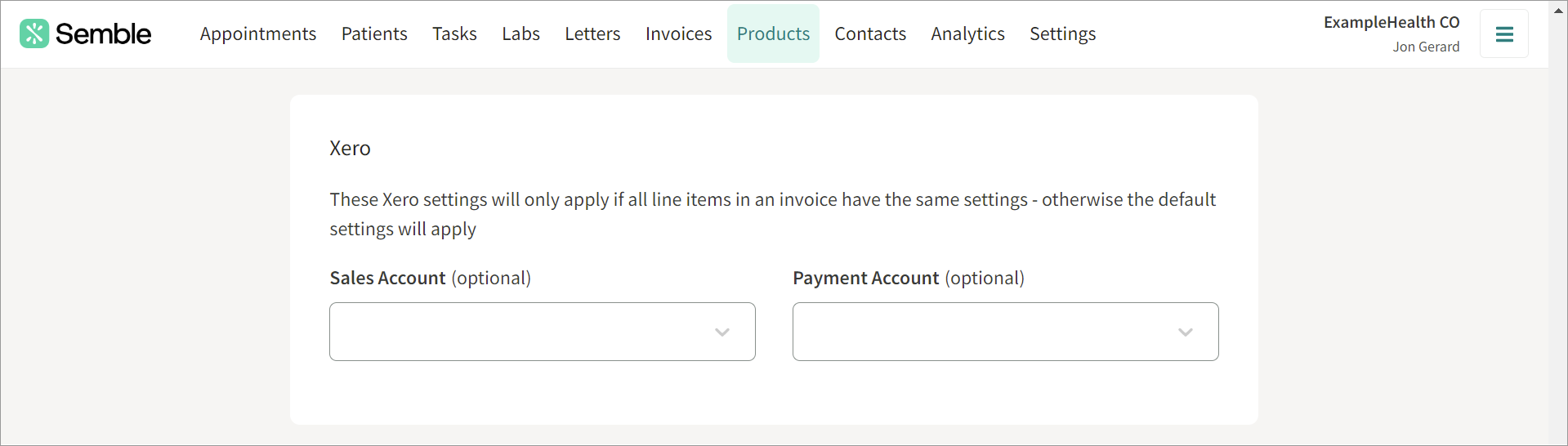
Task: Navigate to Letters
Action: pyautogui.click(x=592, y=33)
